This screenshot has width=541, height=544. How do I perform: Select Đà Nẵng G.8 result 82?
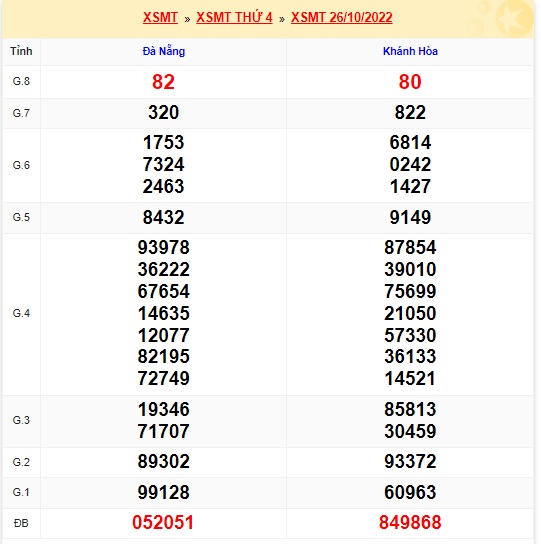click(163, 82)
